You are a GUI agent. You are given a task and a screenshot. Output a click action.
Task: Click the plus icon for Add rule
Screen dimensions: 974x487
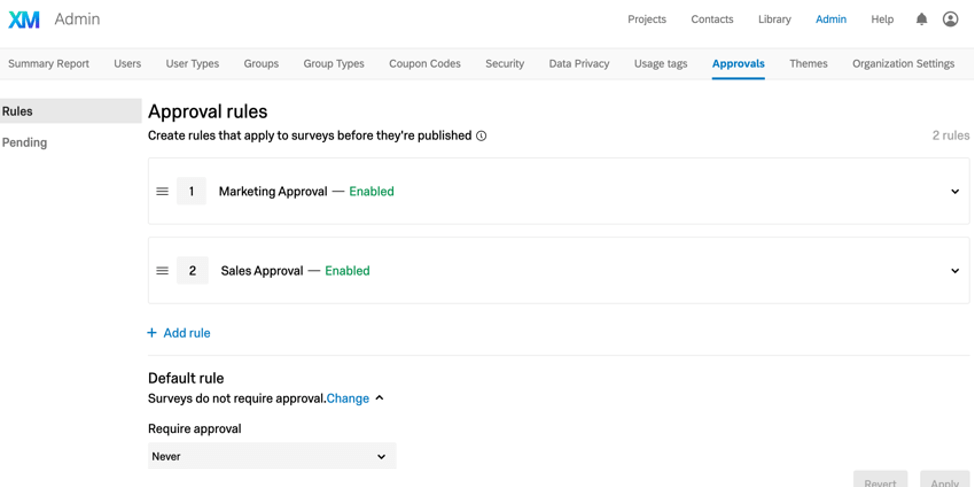click(152, 333)
